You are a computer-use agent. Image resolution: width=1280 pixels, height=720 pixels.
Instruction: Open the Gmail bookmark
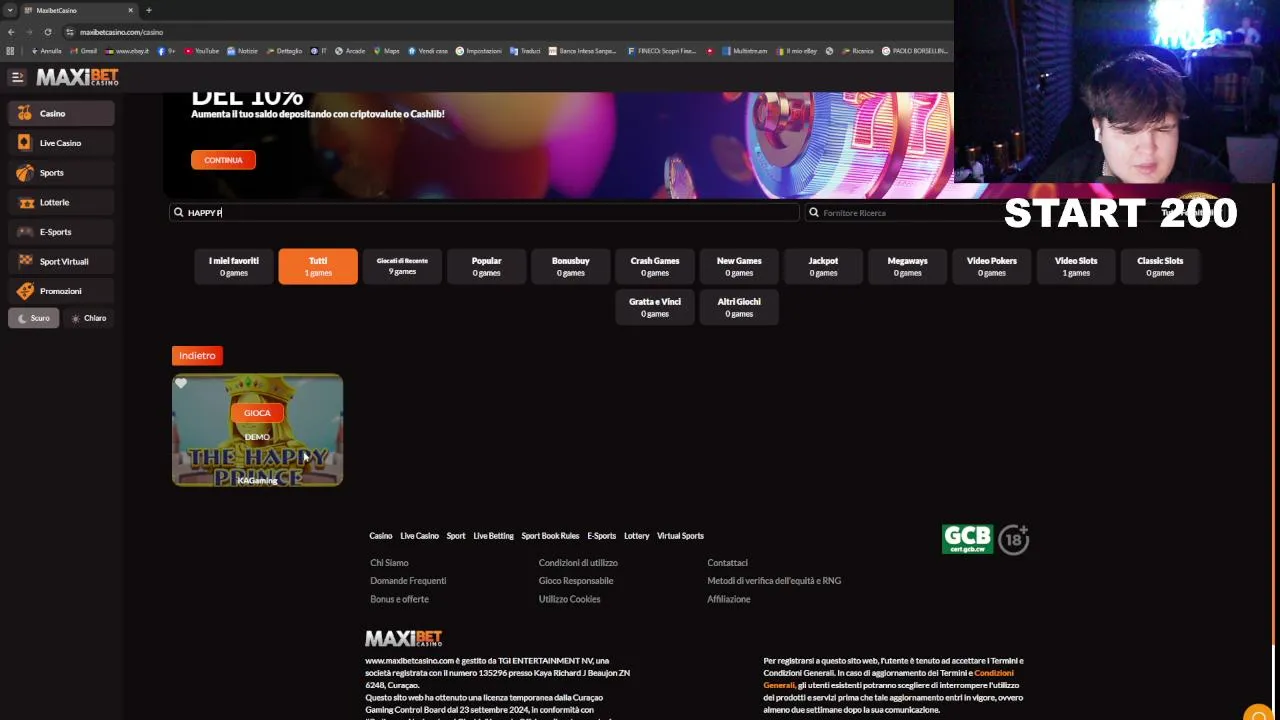(84, 51)
